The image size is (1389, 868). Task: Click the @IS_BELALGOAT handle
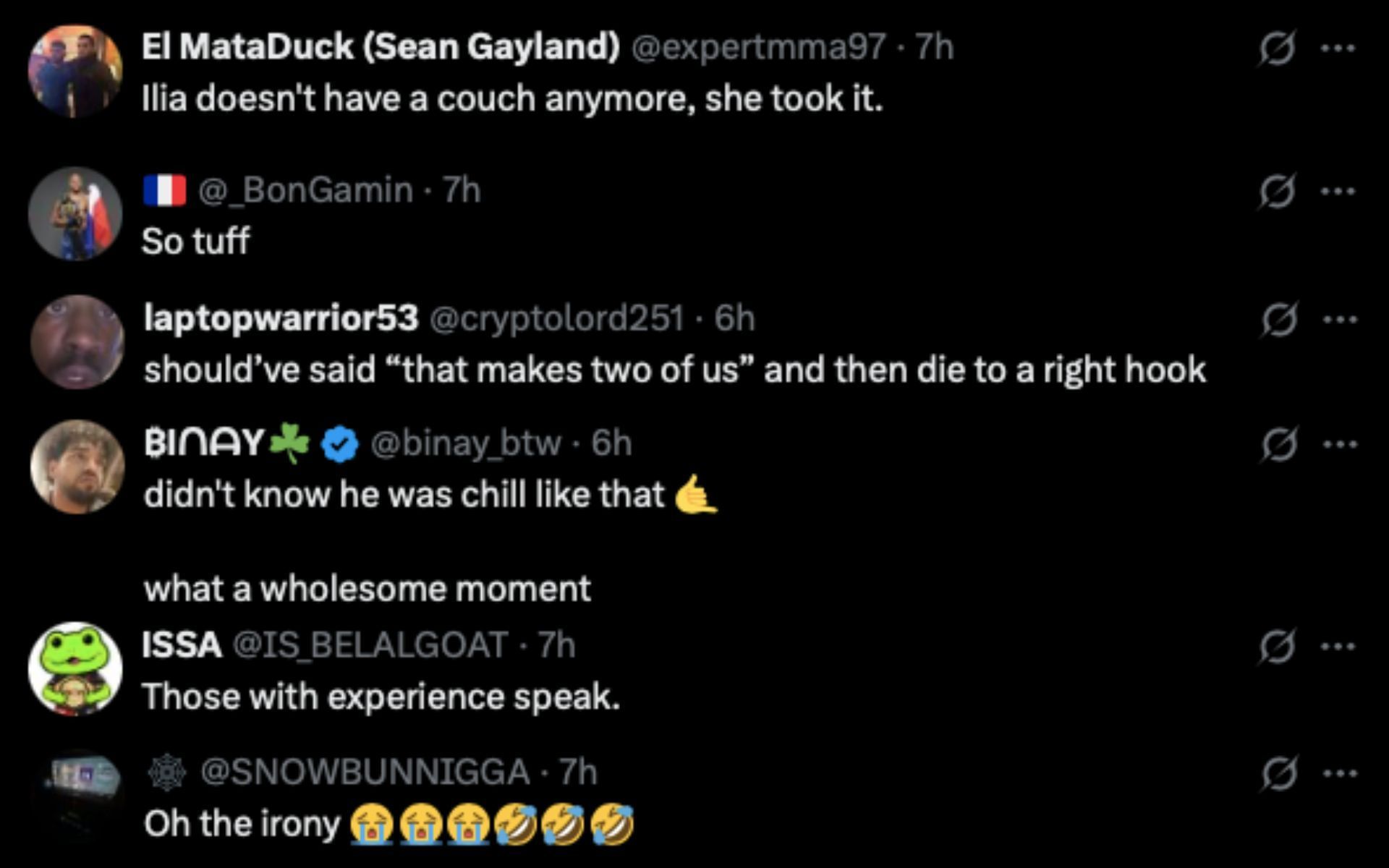click(370, 645)
